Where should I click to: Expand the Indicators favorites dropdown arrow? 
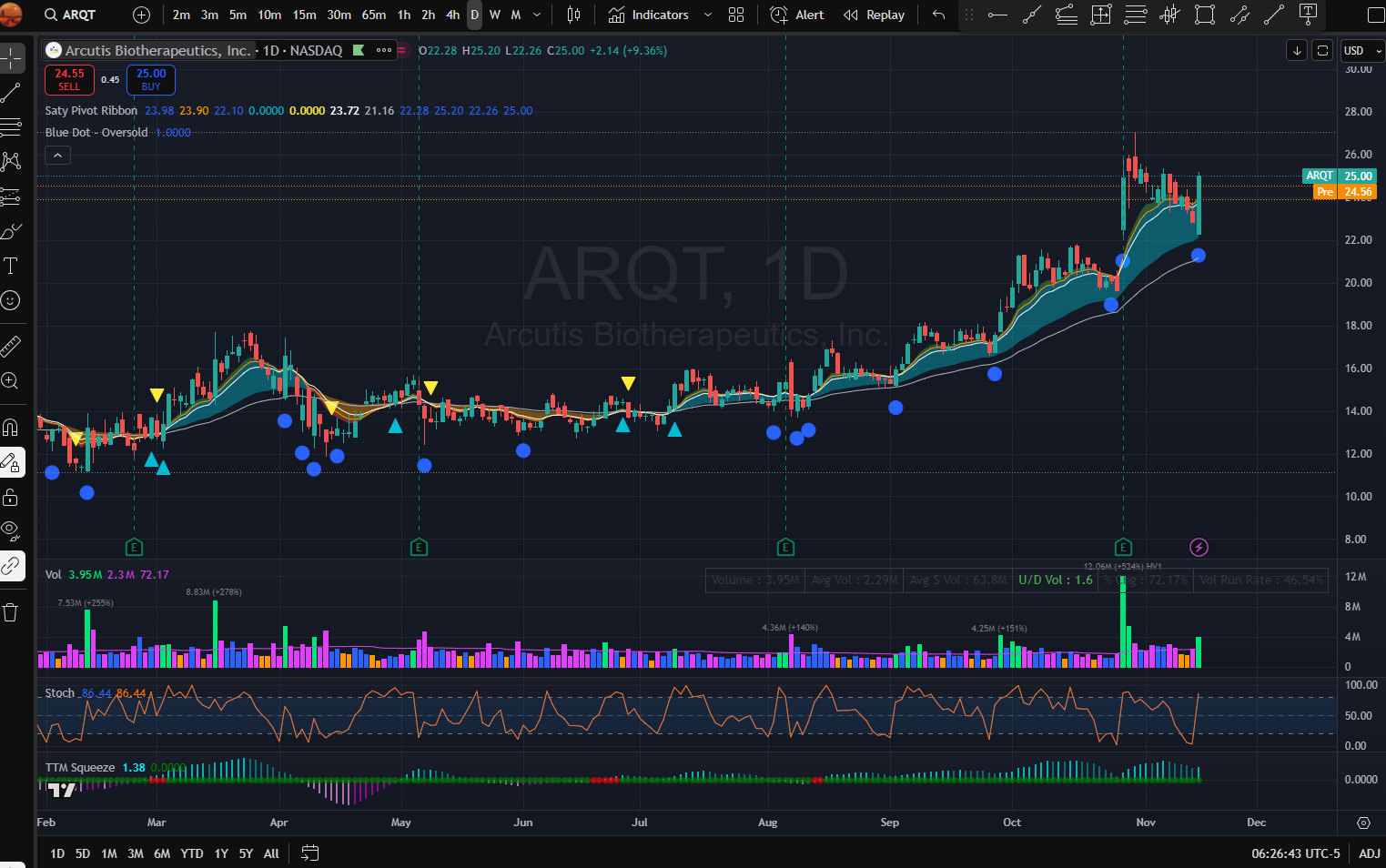coord(708,15)
